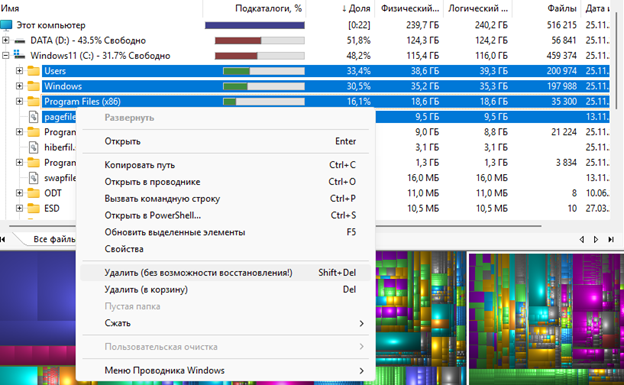Open Свойства from the context menu
The width and height of the screenshot is (624, 385).
(x=225, y=249)
